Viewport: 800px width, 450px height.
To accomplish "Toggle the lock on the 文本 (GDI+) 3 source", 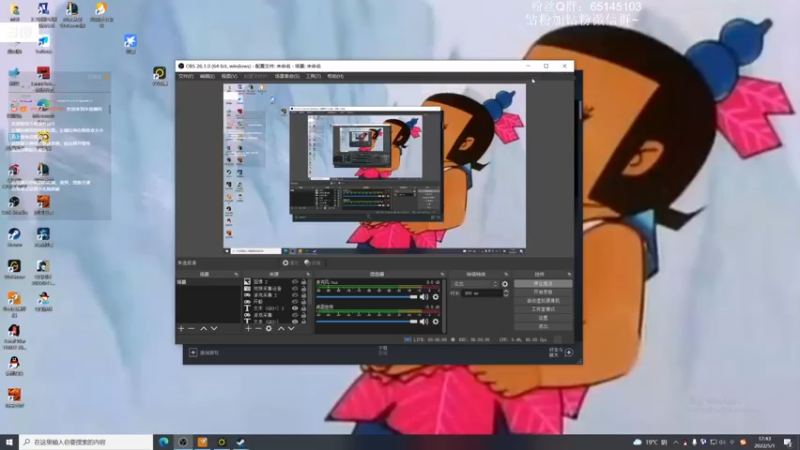I will click(304, 308).
